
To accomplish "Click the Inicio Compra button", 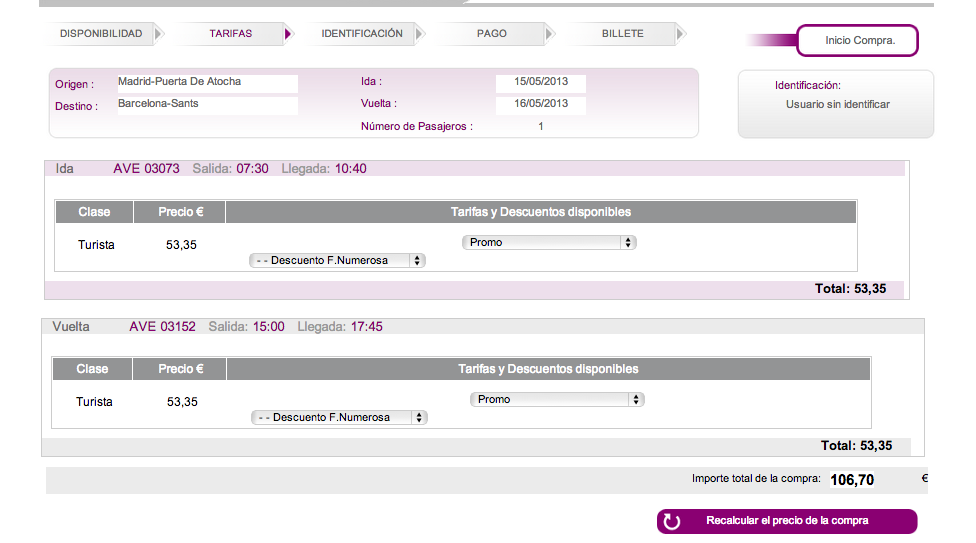I will (x=858, y=41).
